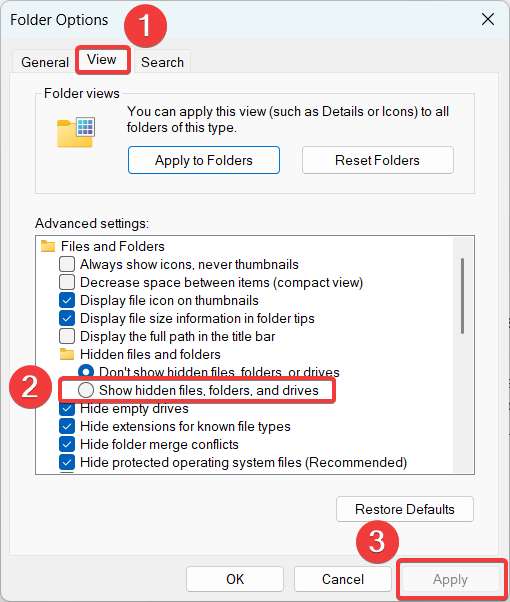The width and height of the screenshot is (510, 602).
Task: Click the Files and Folders folder icon
Action: pos(48,246)
